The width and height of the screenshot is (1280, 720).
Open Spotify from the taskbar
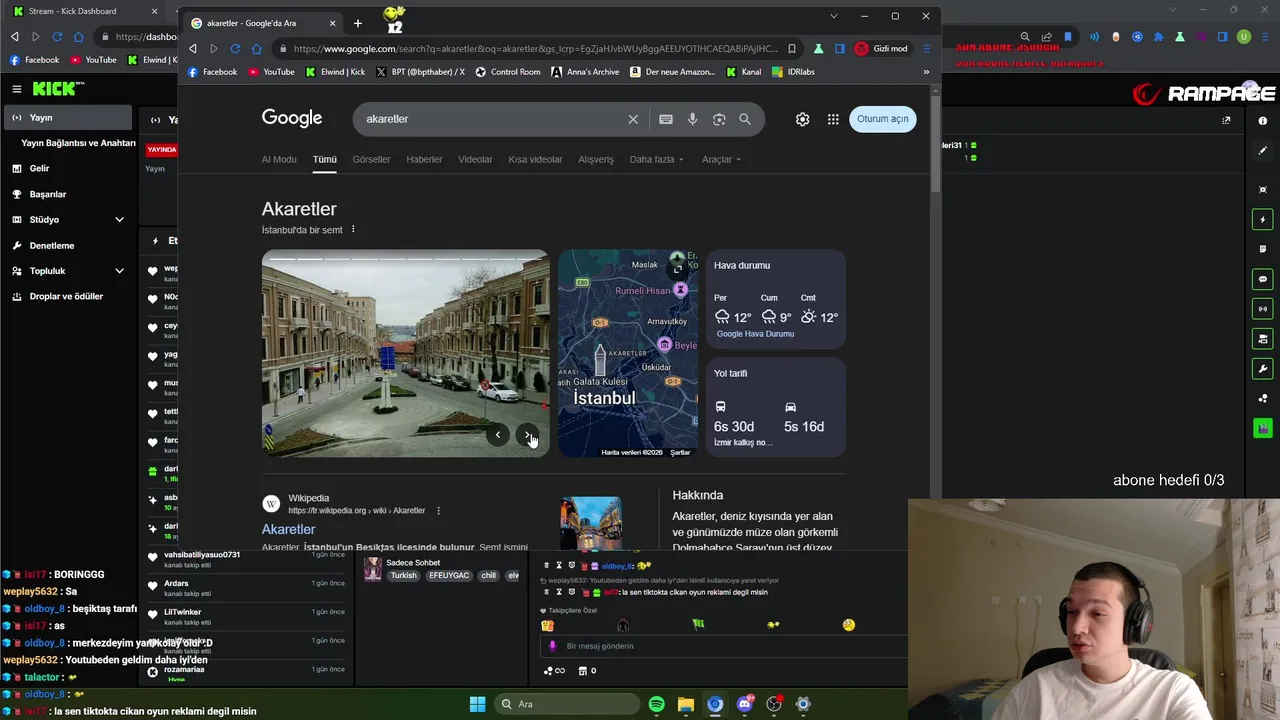(x=656, y=704)
